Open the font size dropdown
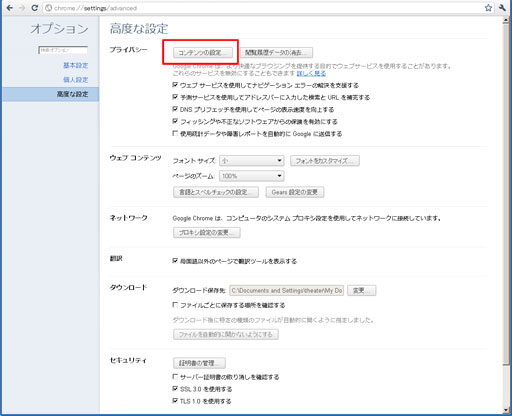This screenshot has height=416, width=512. point(252,161)
